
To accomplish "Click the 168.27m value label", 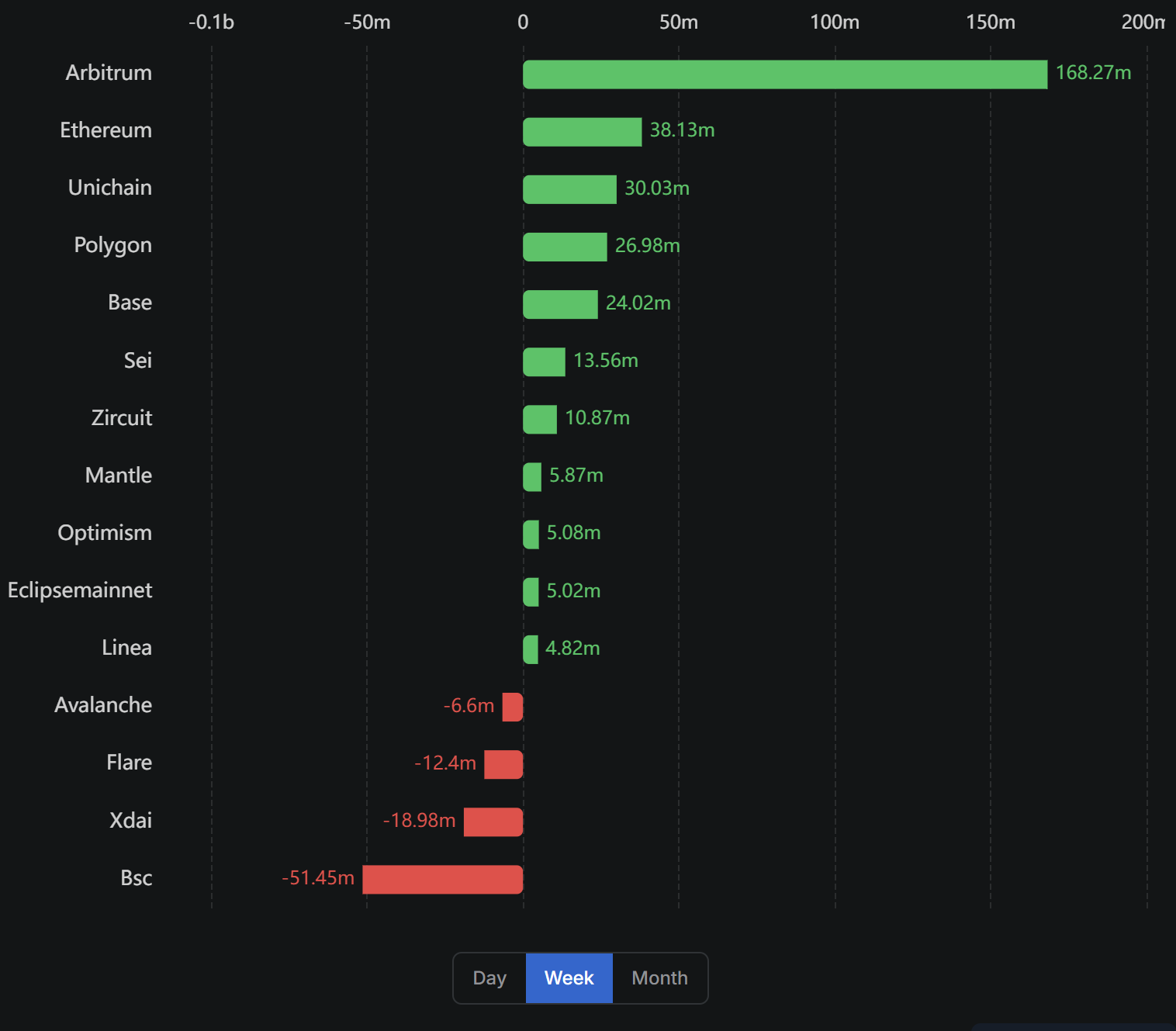I will point(1094,73).
